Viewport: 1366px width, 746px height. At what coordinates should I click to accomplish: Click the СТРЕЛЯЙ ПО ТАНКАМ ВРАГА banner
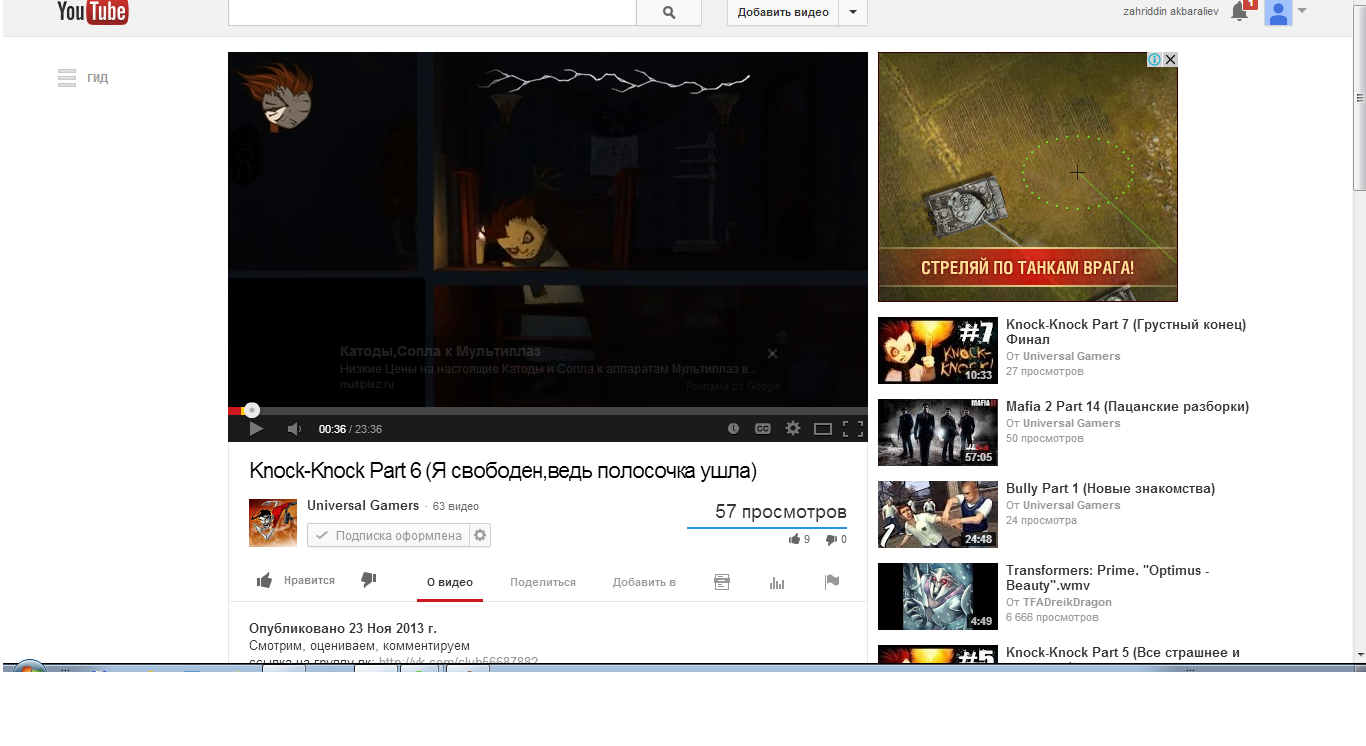coord(1027,268)
